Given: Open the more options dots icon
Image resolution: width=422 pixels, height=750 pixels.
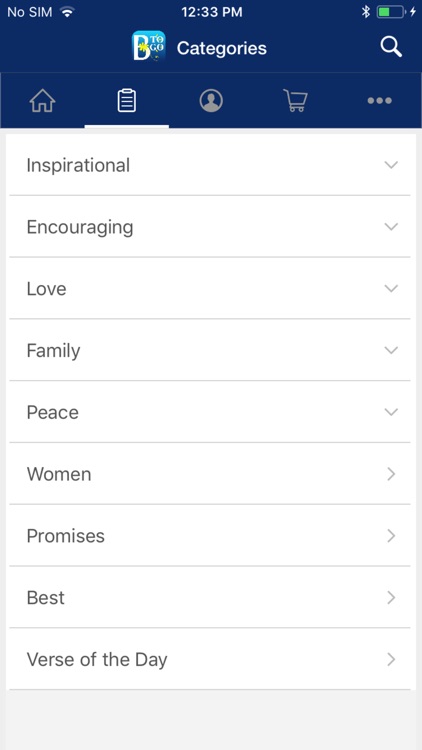Looking at the screenshot, I should (379, 101).
